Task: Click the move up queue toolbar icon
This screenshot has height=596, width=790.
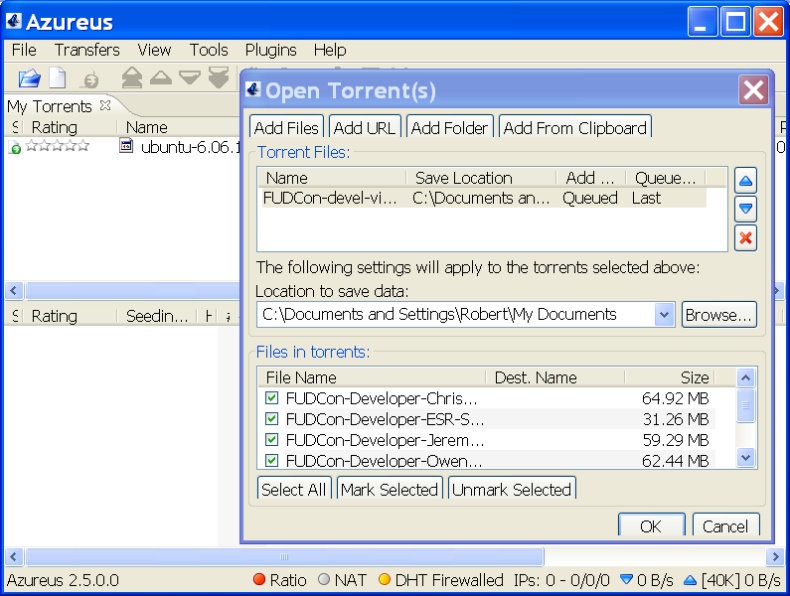Action: [161, 77]
